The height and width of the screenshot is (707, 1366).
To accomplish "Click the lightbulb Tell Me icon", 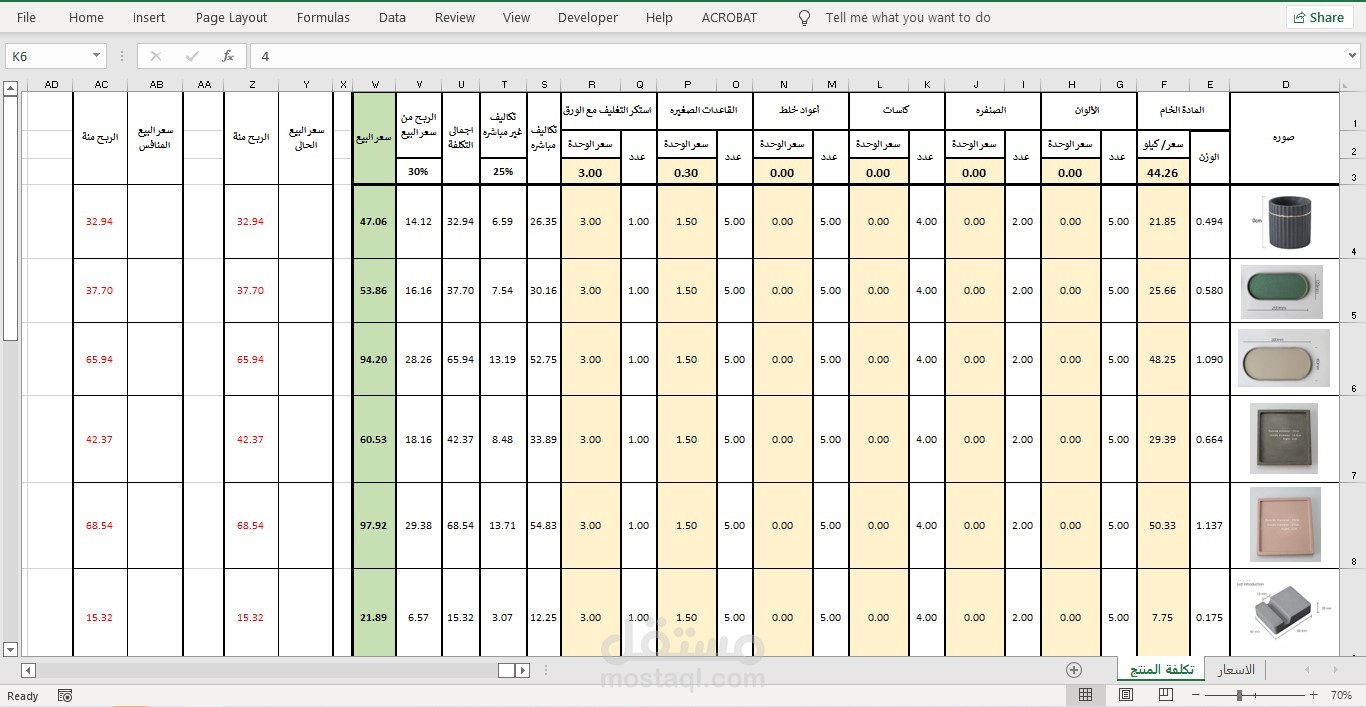I will (804, 17).
